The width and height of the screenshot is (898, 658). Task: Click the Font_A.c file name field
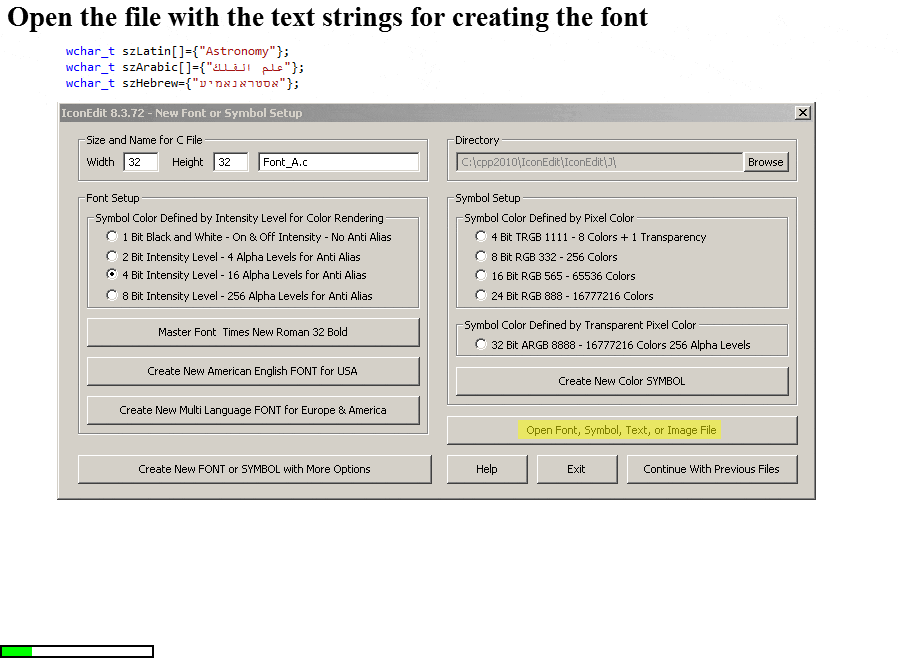coord(338,162)
